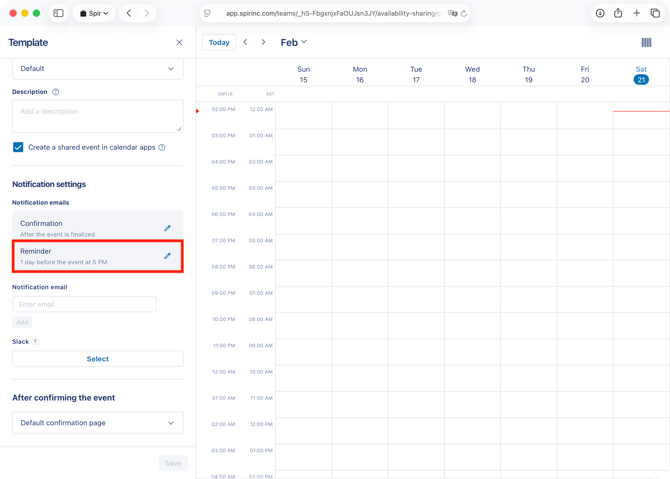
Task: Click the Today button
Action: coord(219,43)
